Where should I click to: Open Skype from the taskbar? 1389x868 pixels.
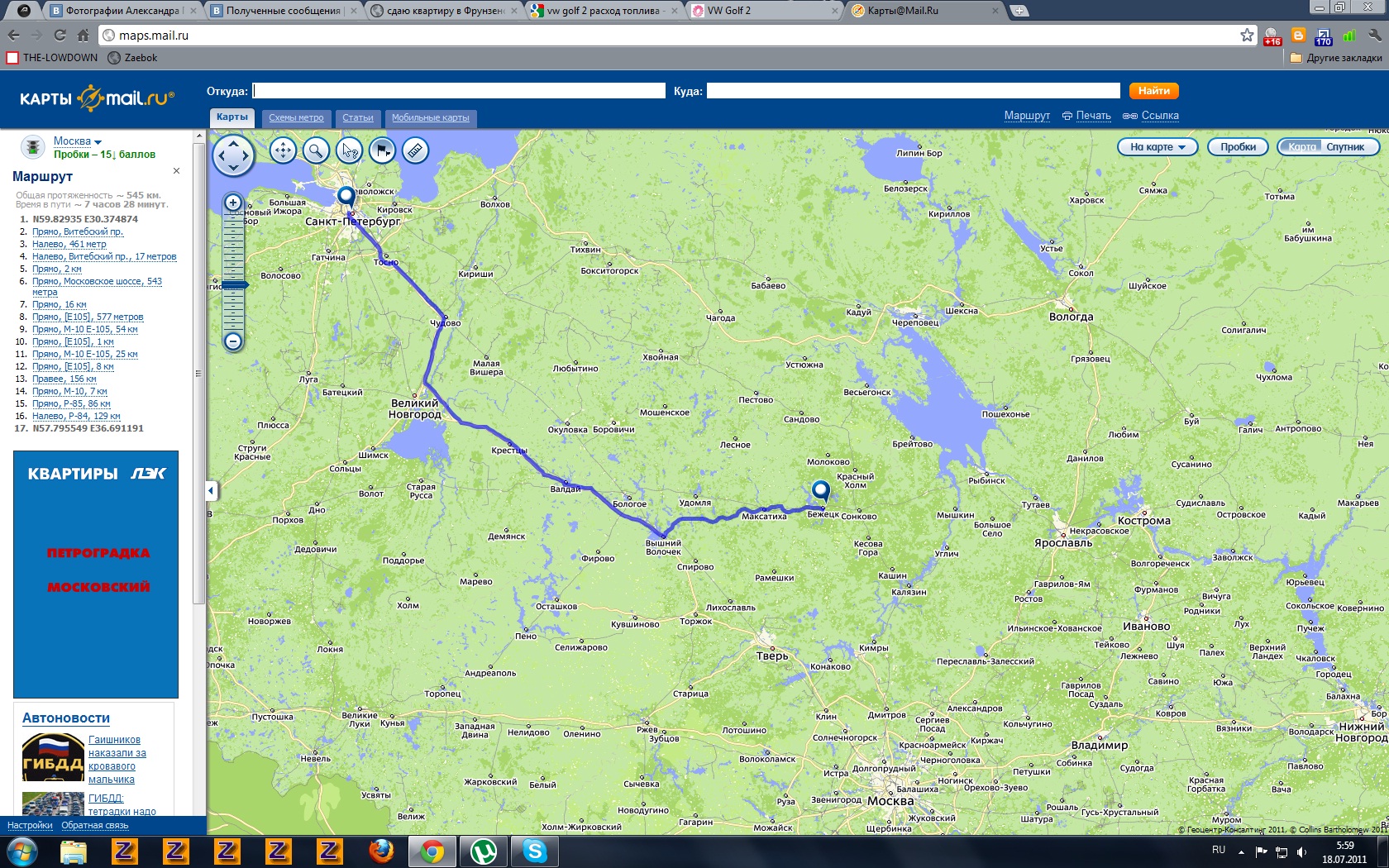535,851
